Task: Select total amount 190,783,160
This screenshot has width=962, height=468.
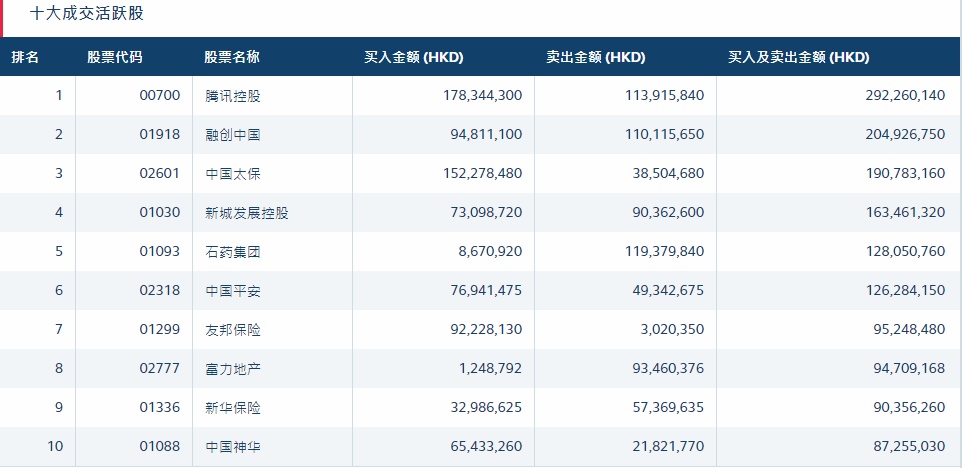Action: (906, 173)
